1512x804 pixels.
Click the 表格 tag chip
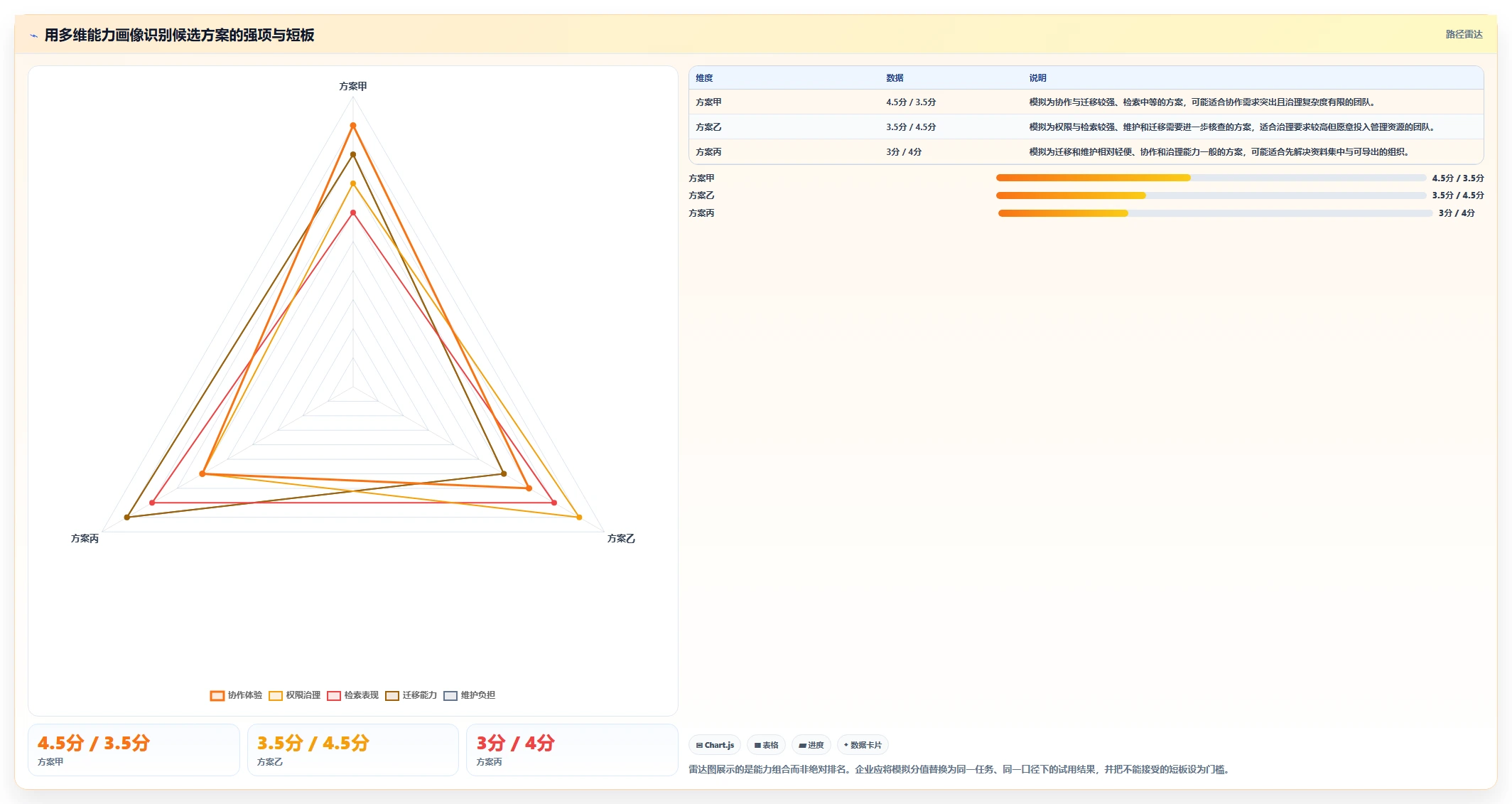(x=766, y=745)
